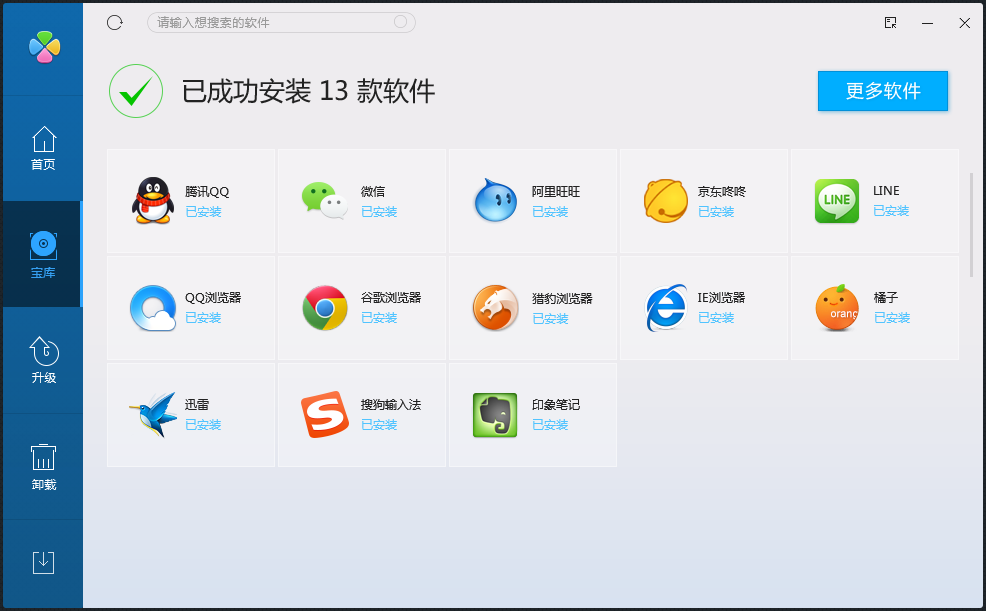Screen dimensions: 986x611
Task: Select the 谷歌浏览器 name text
Action: [x=391, y=298]
